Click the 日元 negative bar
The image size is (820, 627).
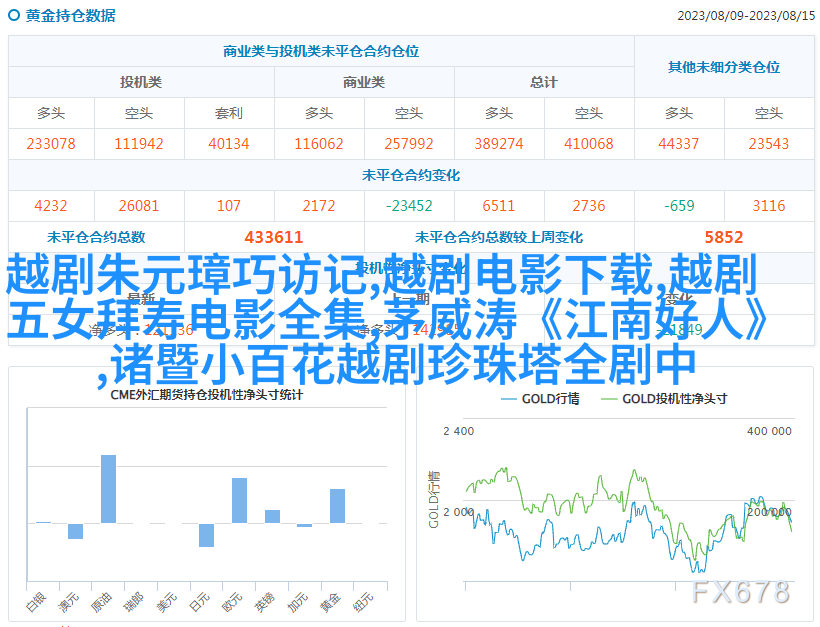coord(206,535)
